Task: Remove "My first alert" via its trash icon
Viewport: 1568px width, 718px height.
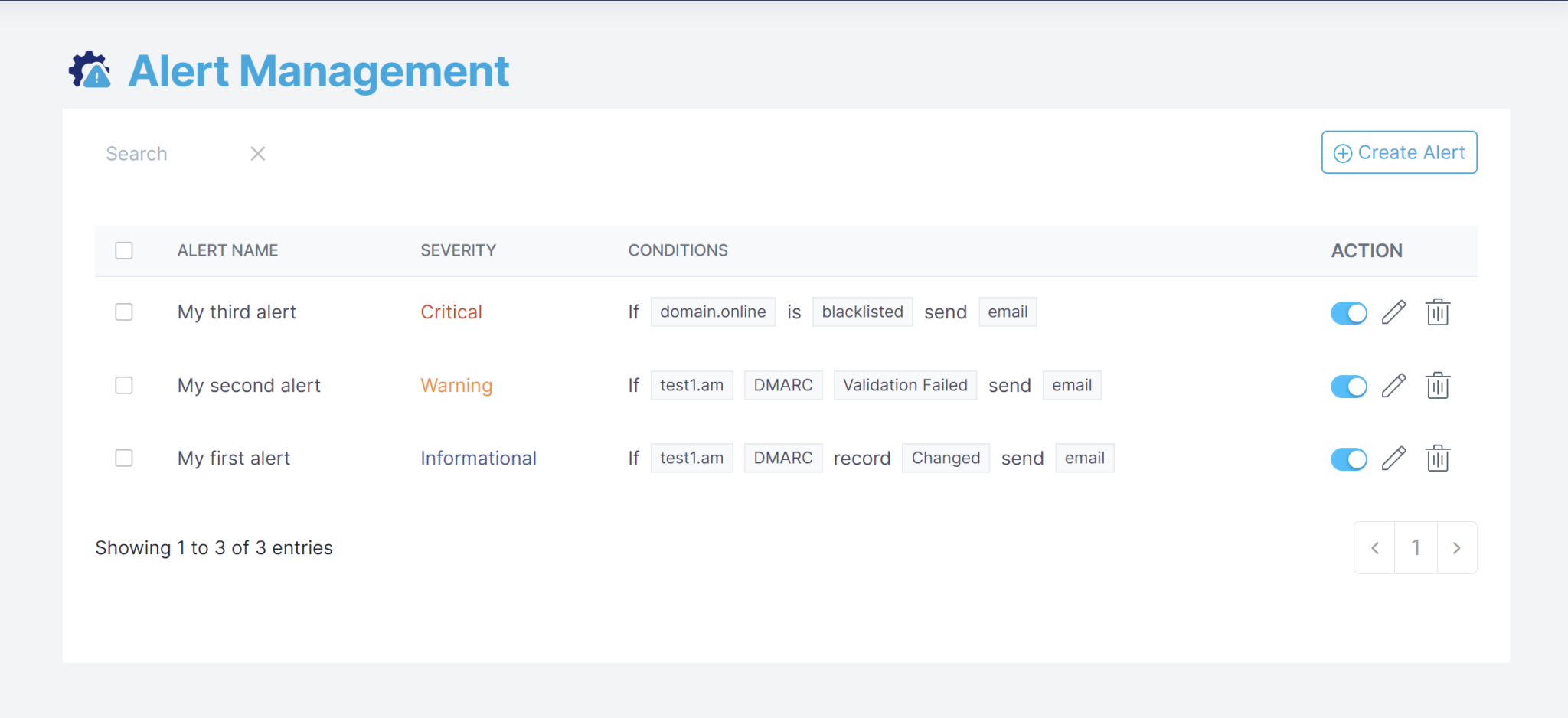Action: click(x=1438, y=458)
